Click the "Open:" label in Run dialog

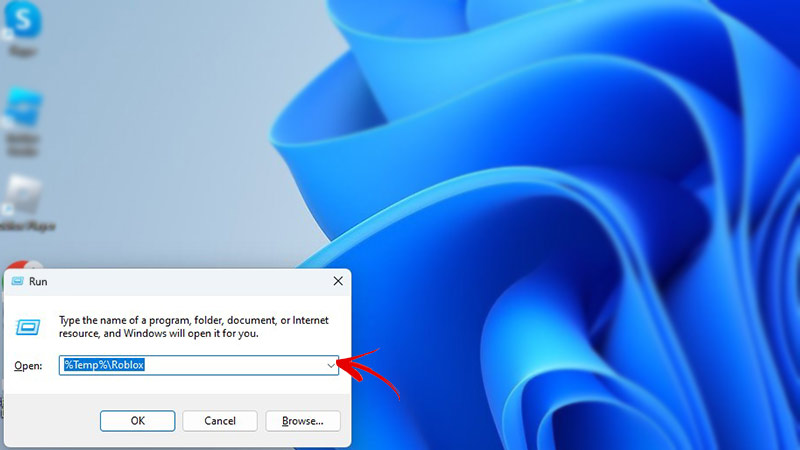28,366
